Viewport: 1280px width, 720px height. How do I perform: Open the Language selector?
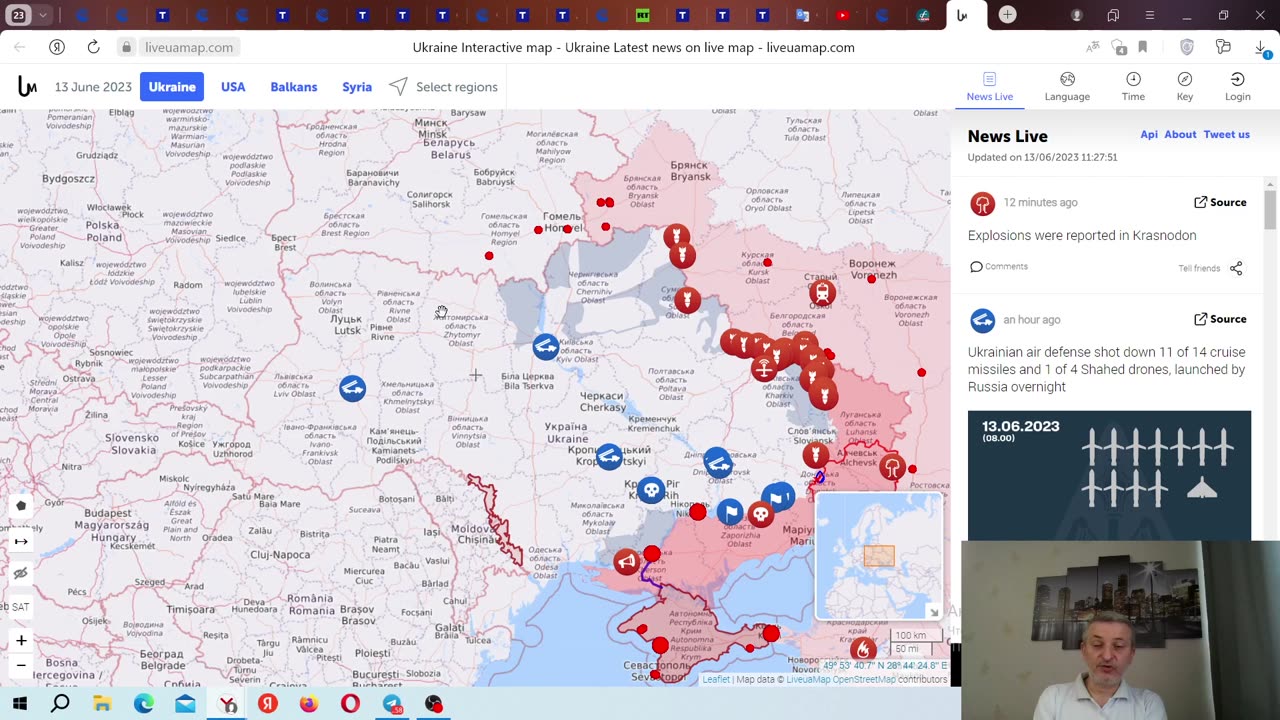tap(1067, 87)
